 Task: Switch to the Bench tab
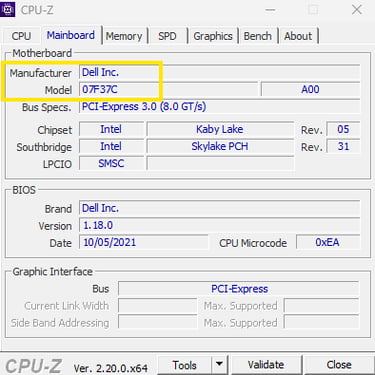pyautogui.click(x=257, y=36)
